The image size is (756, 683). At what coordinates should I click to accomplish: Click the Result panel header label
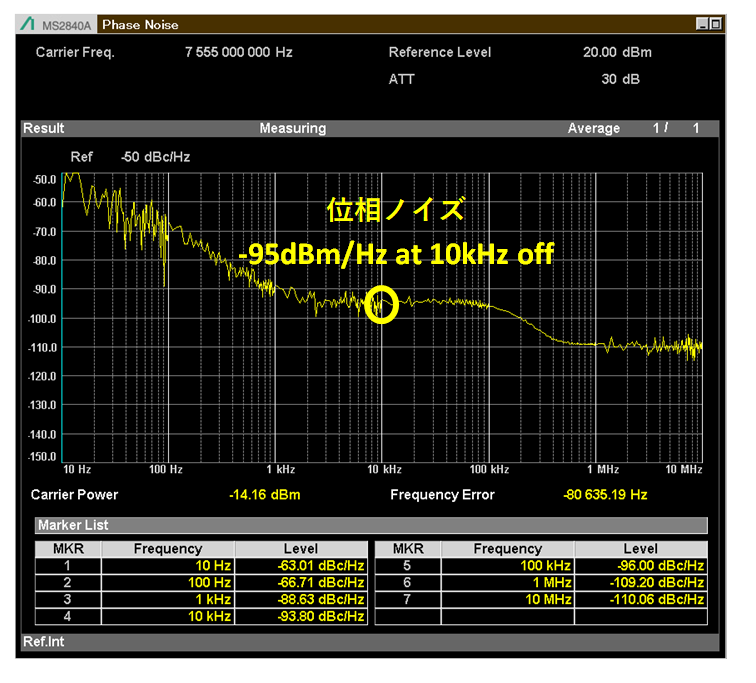tap(44, 128)
